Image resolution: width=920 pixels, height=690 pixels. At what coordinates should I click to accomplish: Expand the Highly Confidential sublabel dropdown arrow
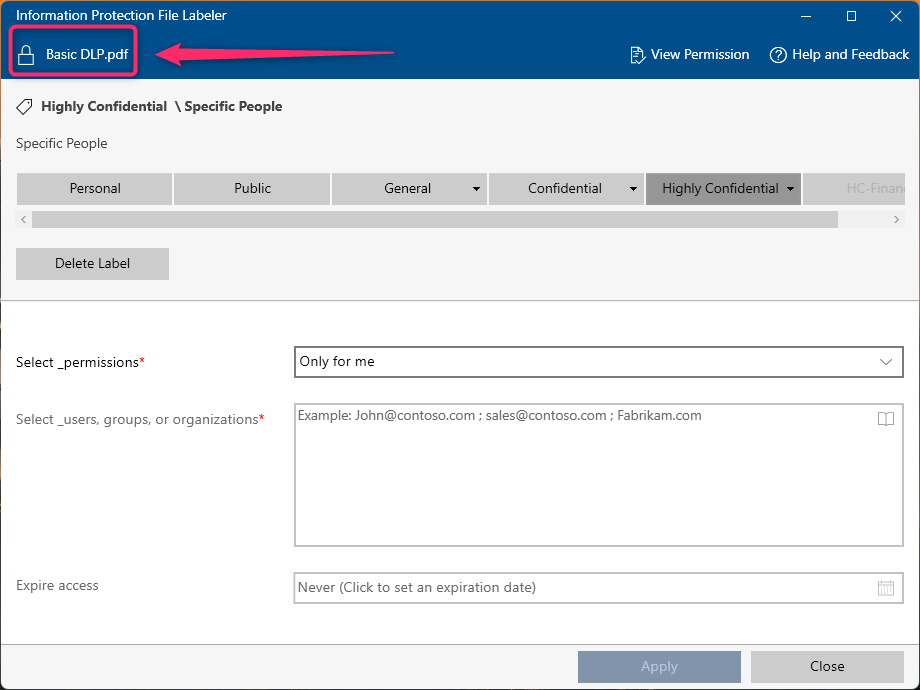coord(790,189)
